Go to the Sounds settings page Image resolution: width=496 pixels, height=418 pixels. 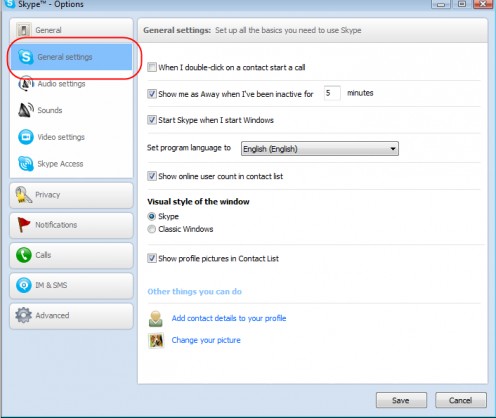coord(72,110)
